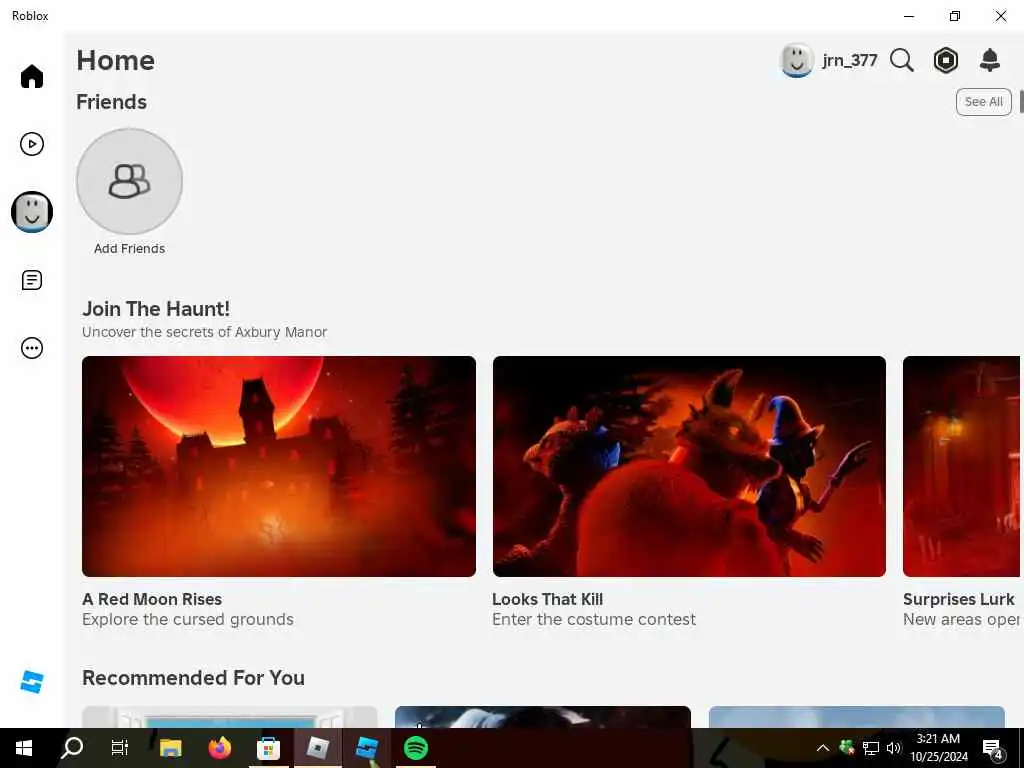This screenshot has width=1024, height=768.
Task: Open the Robux hexagon icon
Action: [x=946, y=61]
